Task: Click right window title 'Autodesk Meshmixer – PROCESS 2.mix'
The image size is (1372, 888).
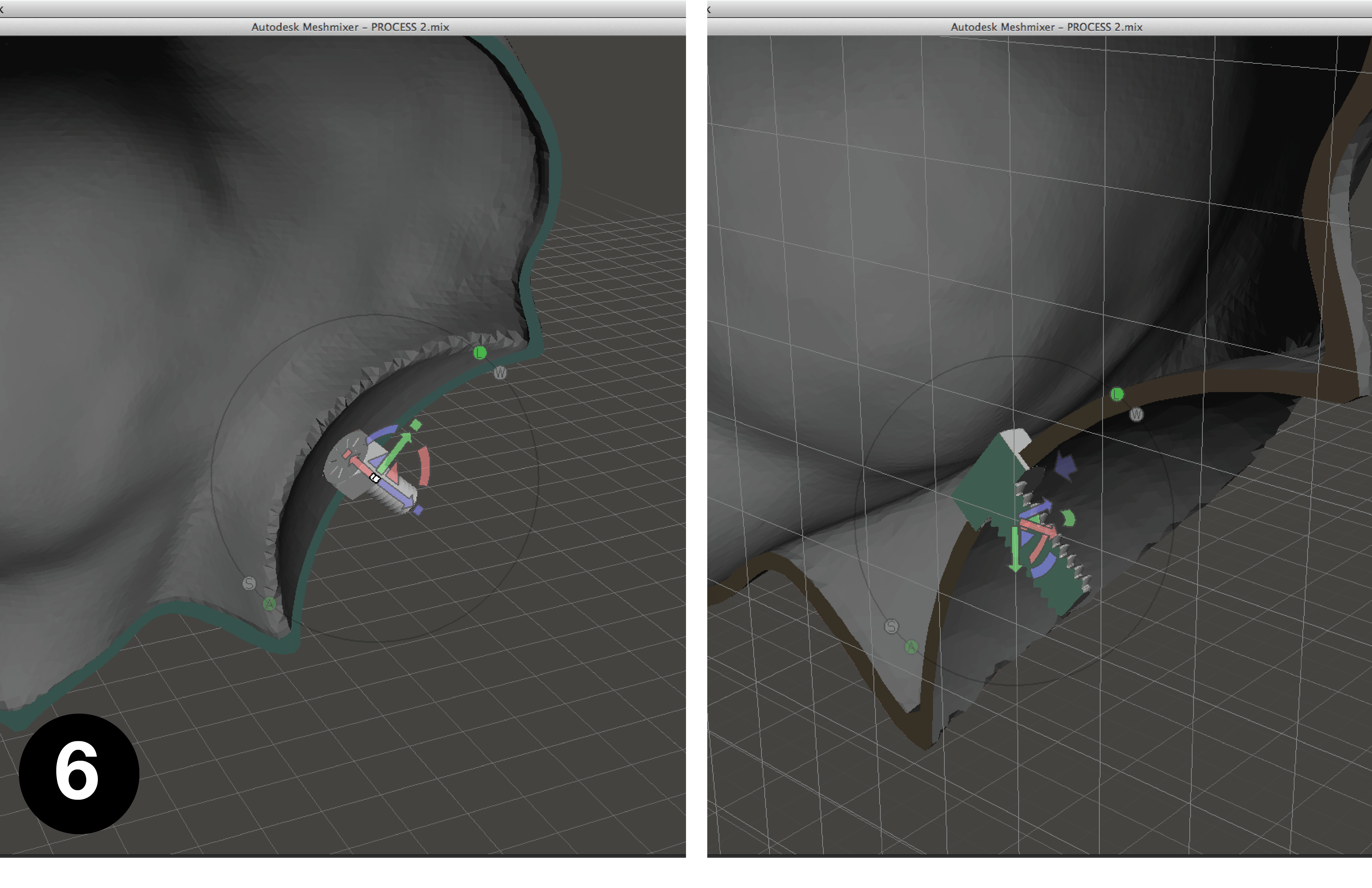Action: [x=1046, y=27]
